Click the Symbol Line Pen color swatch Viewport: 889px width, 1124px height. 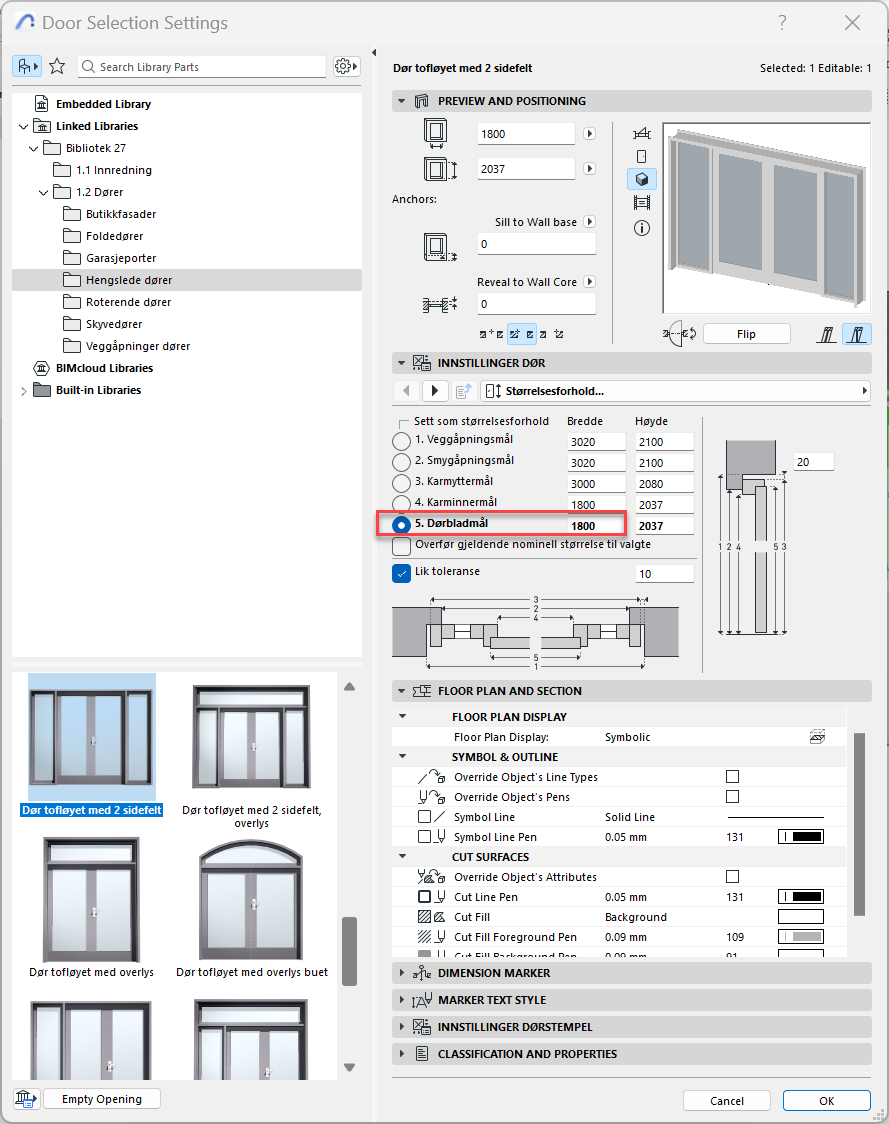click(x=800, y=837)
